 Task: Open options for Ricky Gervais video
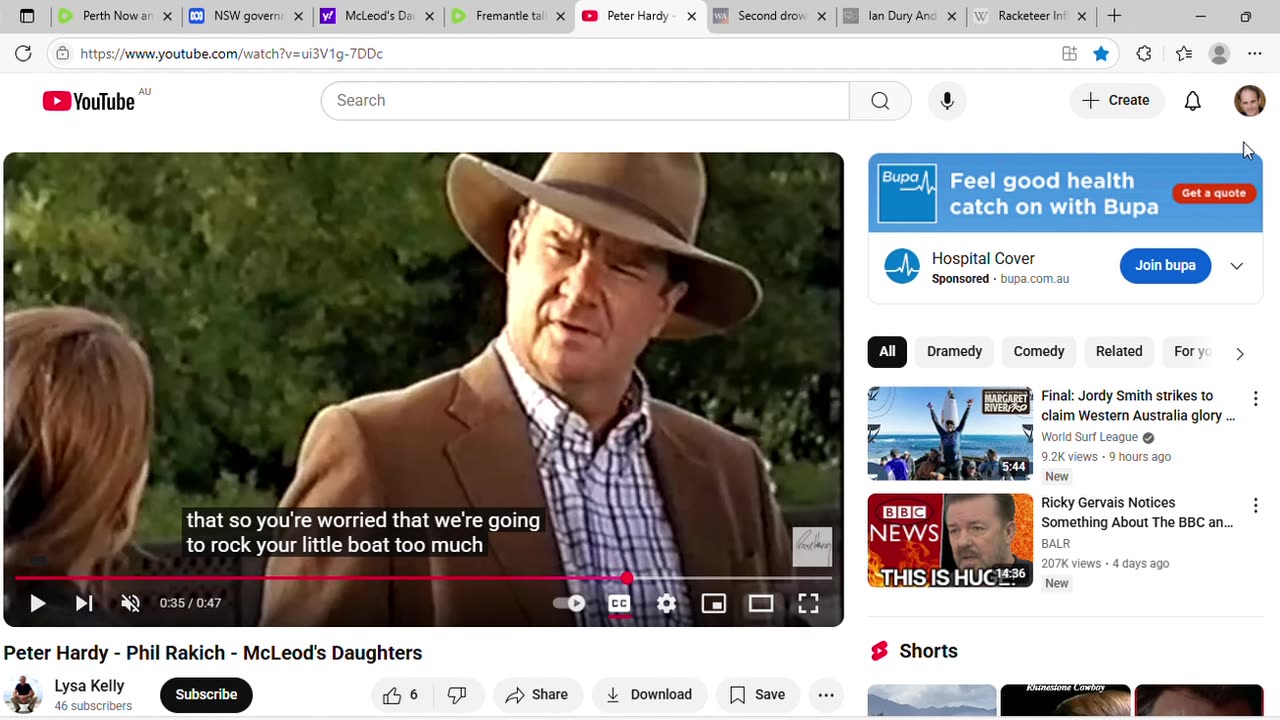(x=1255, y=506)
